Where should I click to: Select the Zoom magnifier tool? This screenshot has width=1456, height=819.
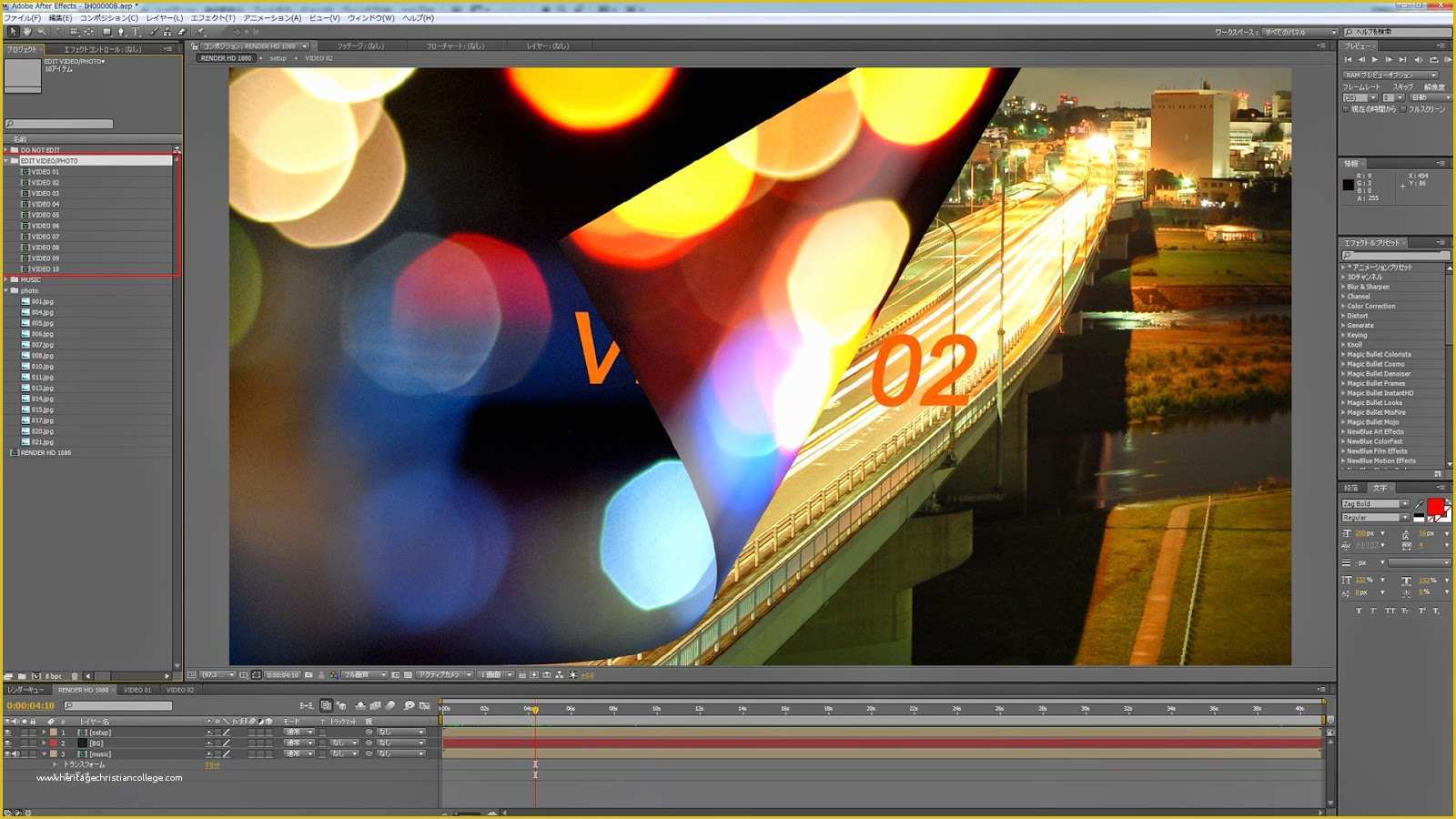tap(42, 31)
